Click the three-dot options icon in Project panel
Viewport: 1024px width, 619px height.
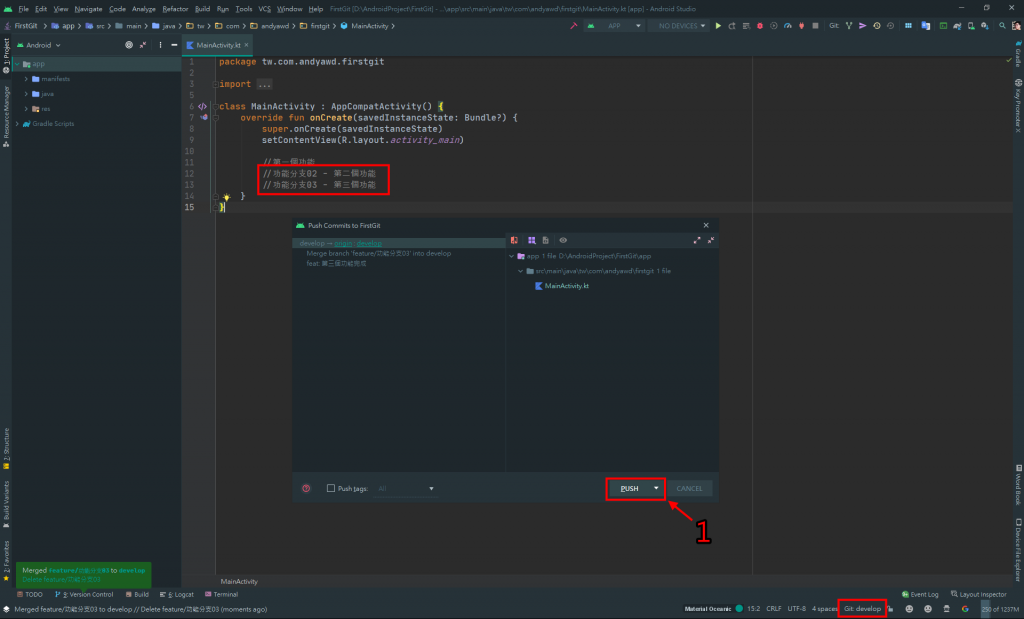click(160, 45)
